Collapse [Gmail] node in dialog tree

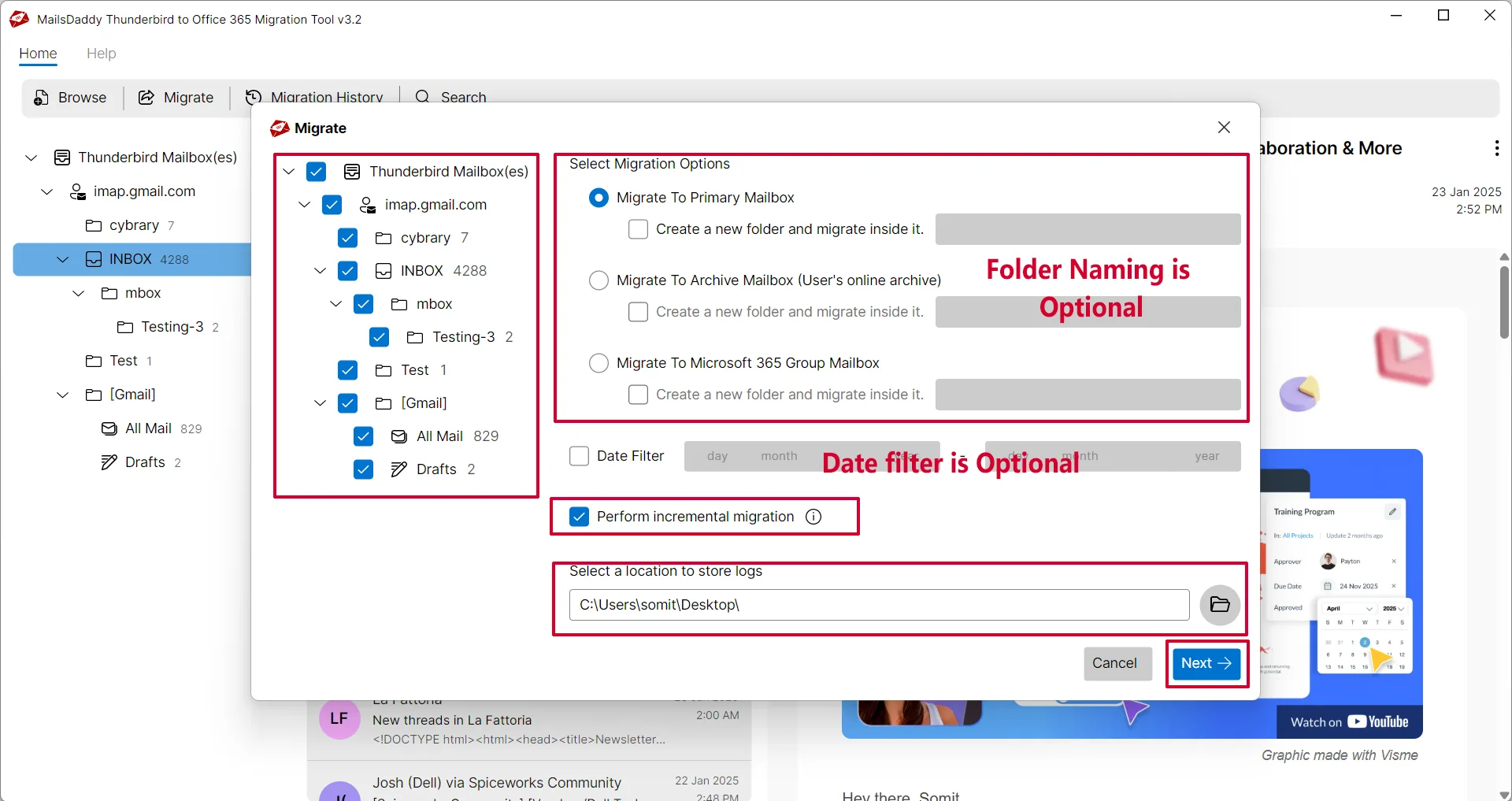click(321, 403)
